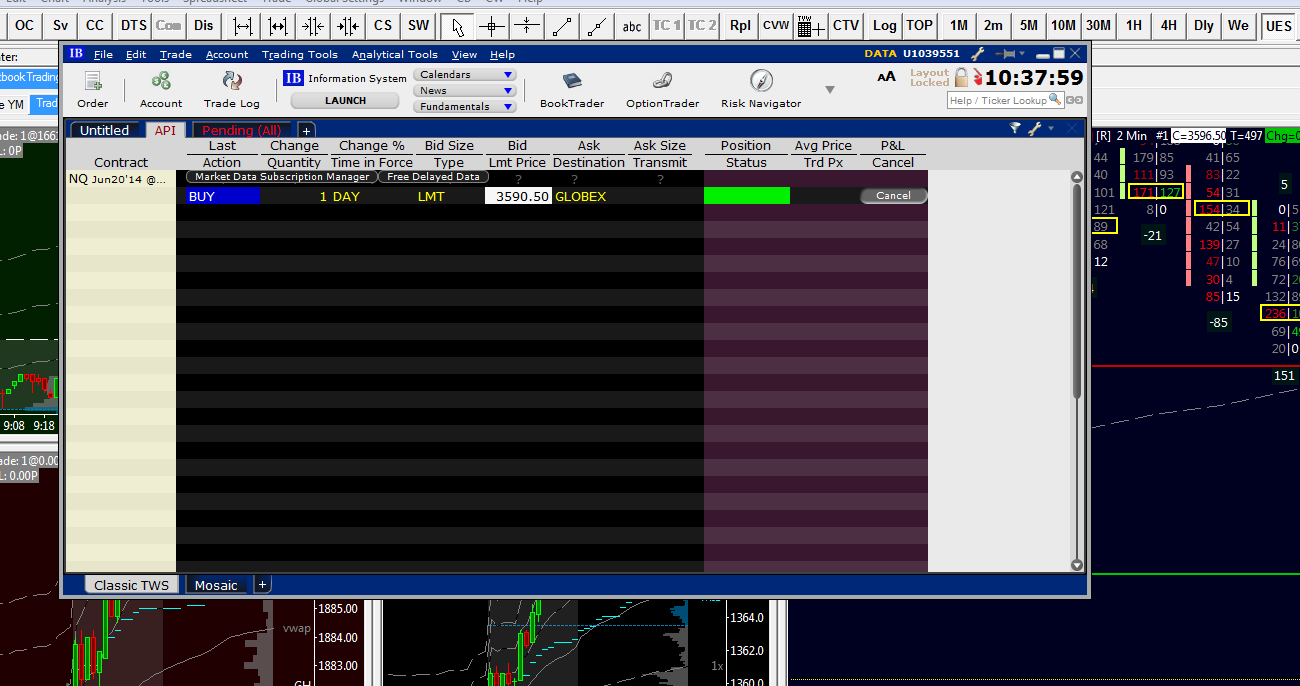Select the arrow pointer tool in chart toolbar

458,25
